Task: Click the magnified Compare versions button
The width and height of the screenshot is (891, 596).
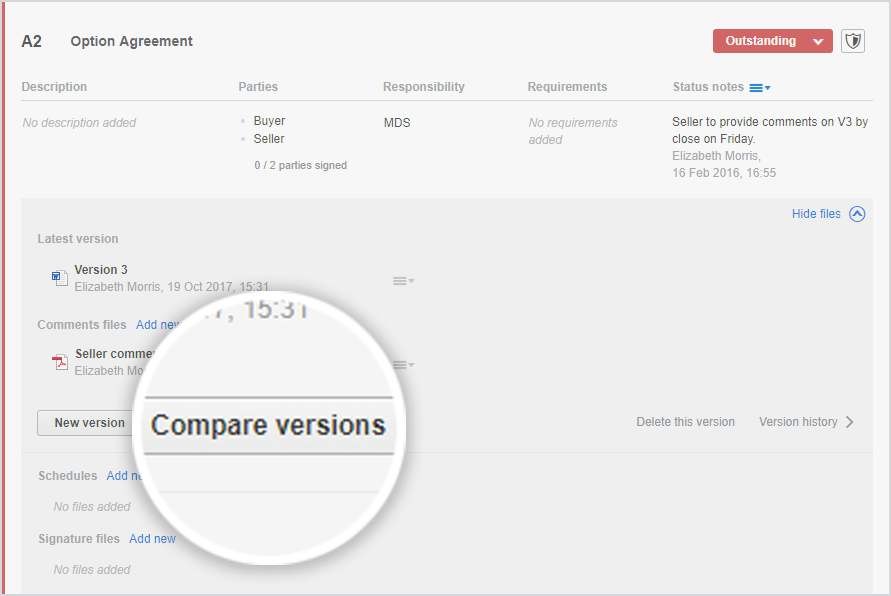Action: [x=268, y=425]
